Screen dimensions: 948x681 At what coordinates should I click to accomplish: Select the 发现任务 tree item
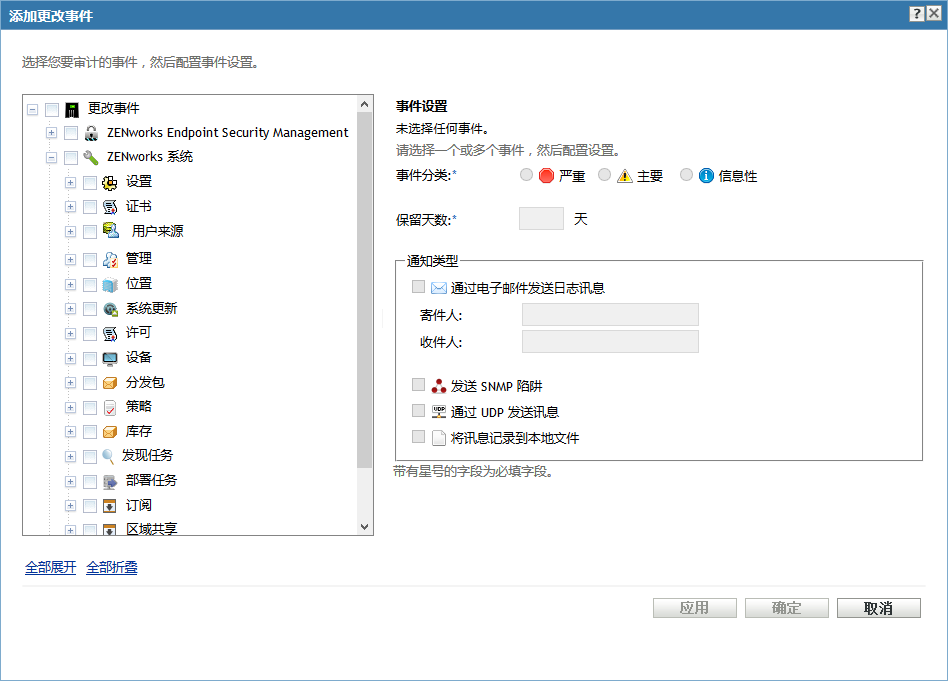click(147, 456)
